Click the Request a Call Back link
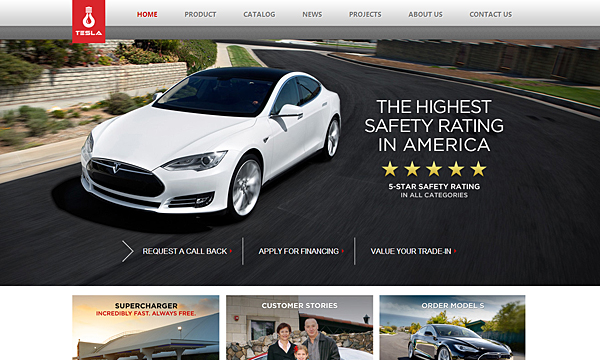The height and width of the screenshot is (360, 600). (x=185, y=251)
